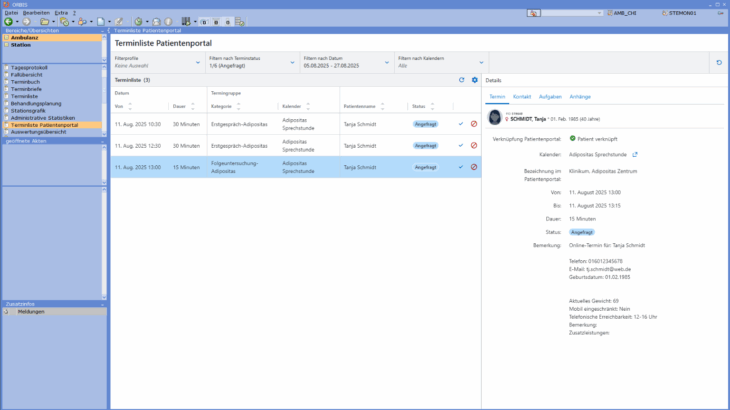This screenshot has width=730, height=410.
Task: Switch to the Kontakt tab
Action: tap(521, 96)
